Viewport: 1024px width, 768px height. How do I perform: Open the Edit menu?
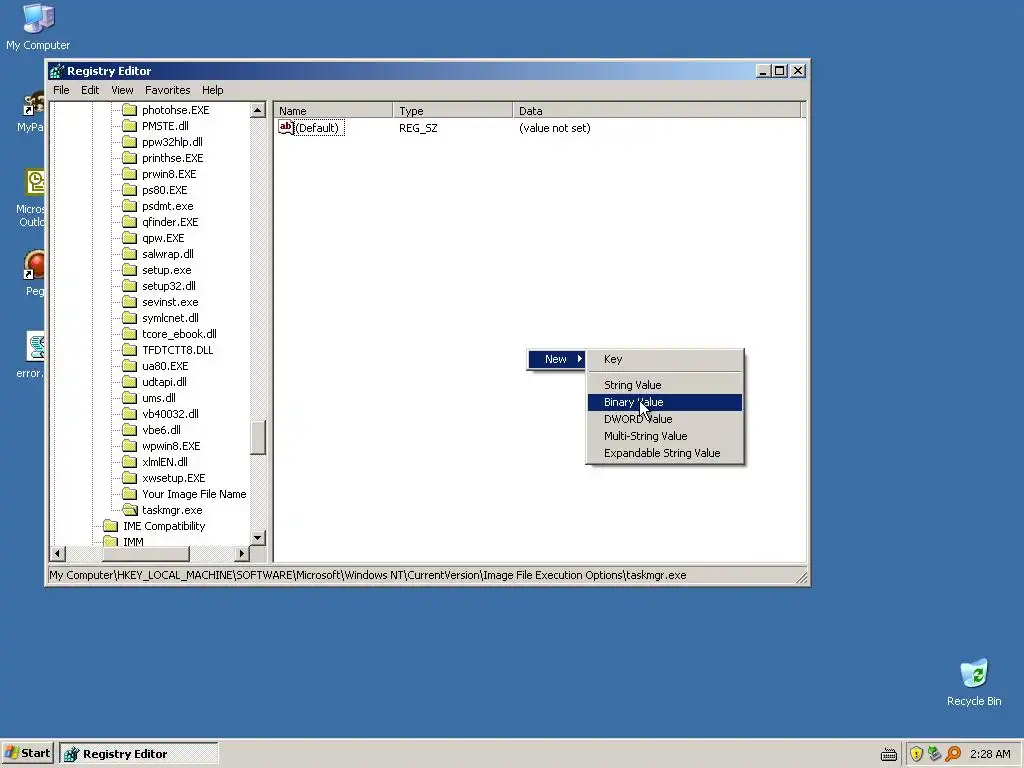90,90
